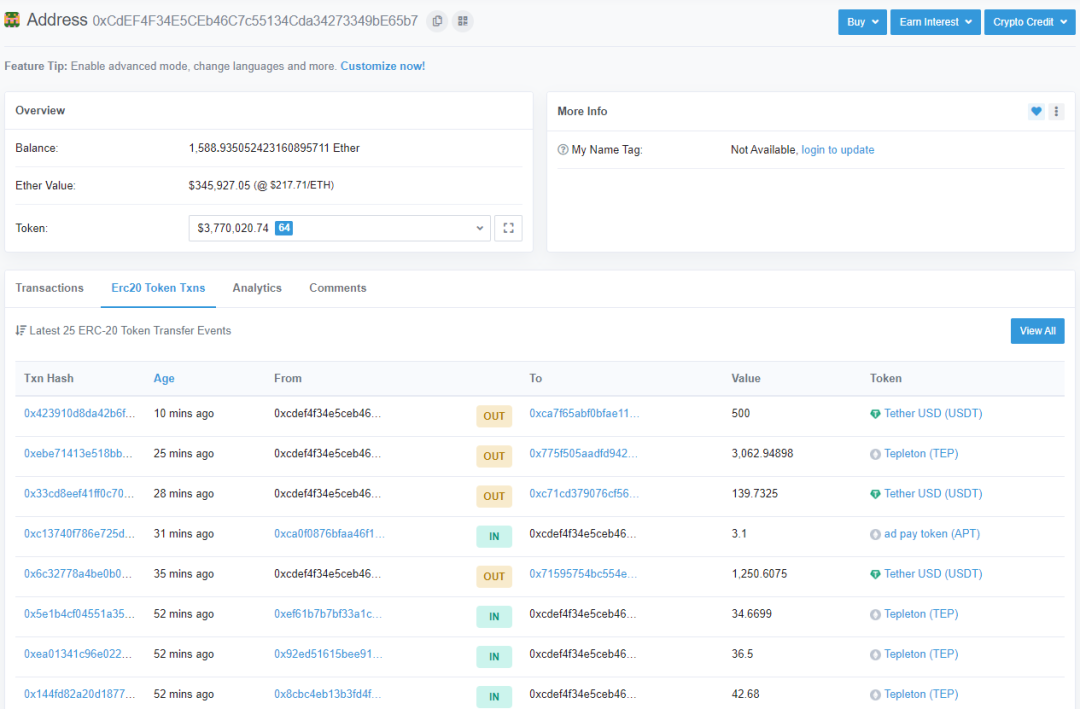This screenshot has width=1080, height=709.
Task: Switch to the Transactions tab
Action: 50,288
